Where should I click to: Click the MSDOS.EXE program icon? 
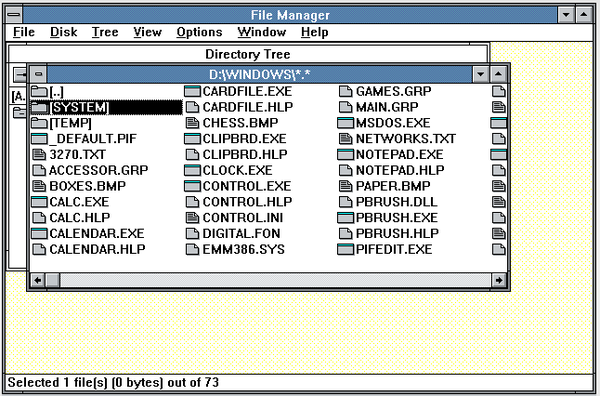pos(346,123)
